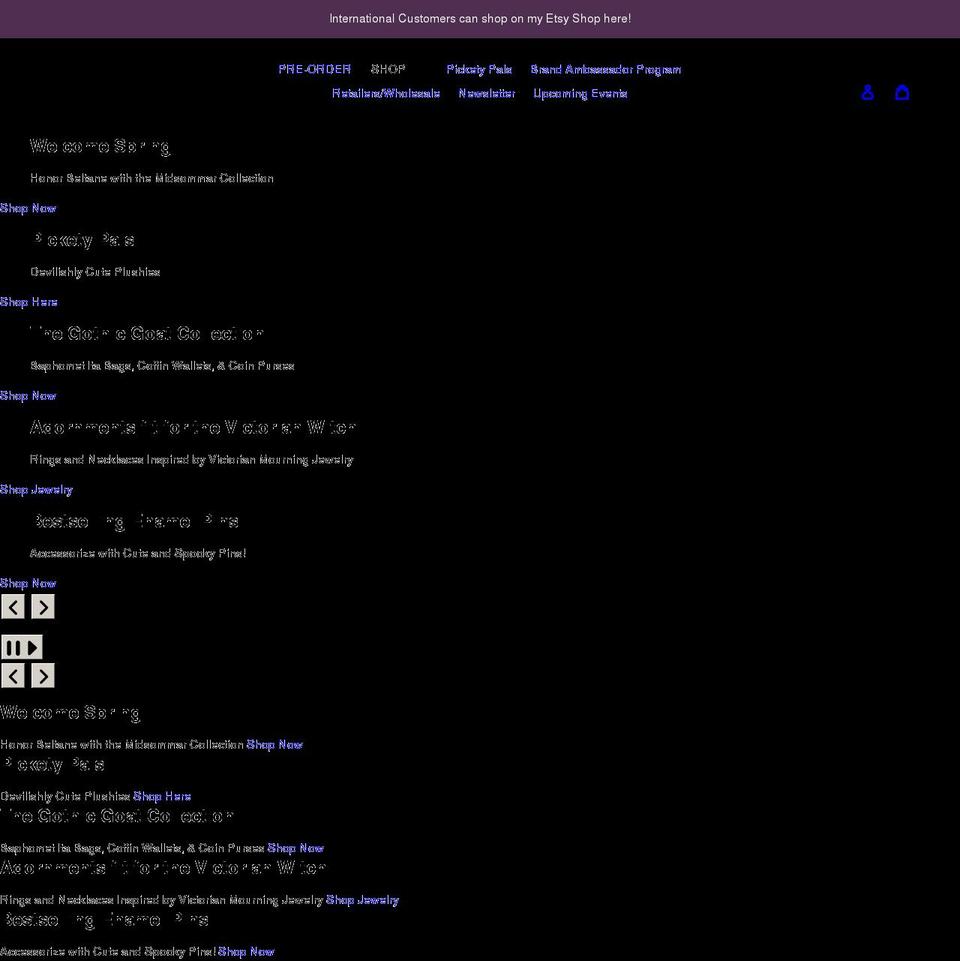Open the account login icon

coord(867,93)
